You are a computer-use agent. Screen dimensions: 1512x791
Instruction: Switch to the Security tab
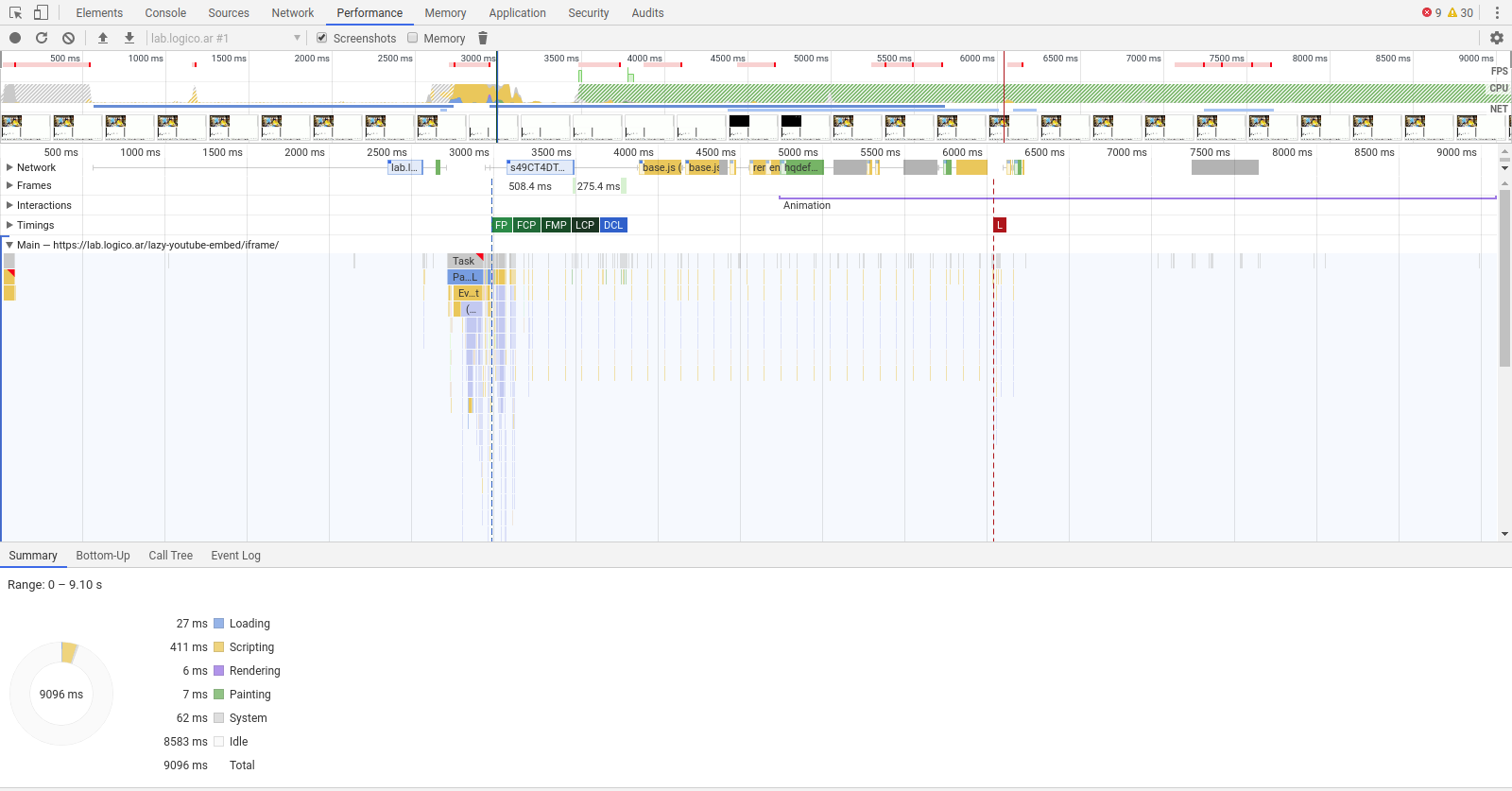(589, 13)
